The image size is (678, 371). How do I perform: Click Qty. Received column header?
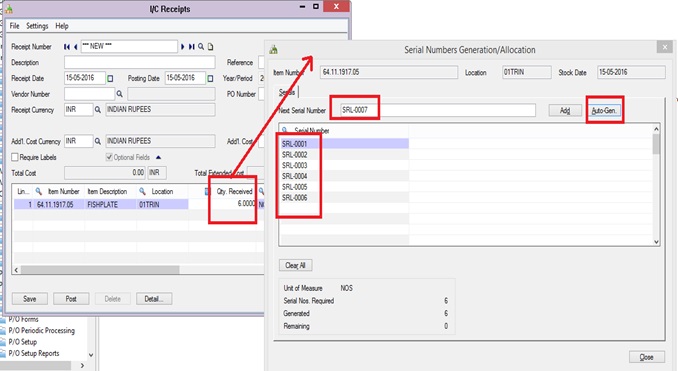click(234, 191)
